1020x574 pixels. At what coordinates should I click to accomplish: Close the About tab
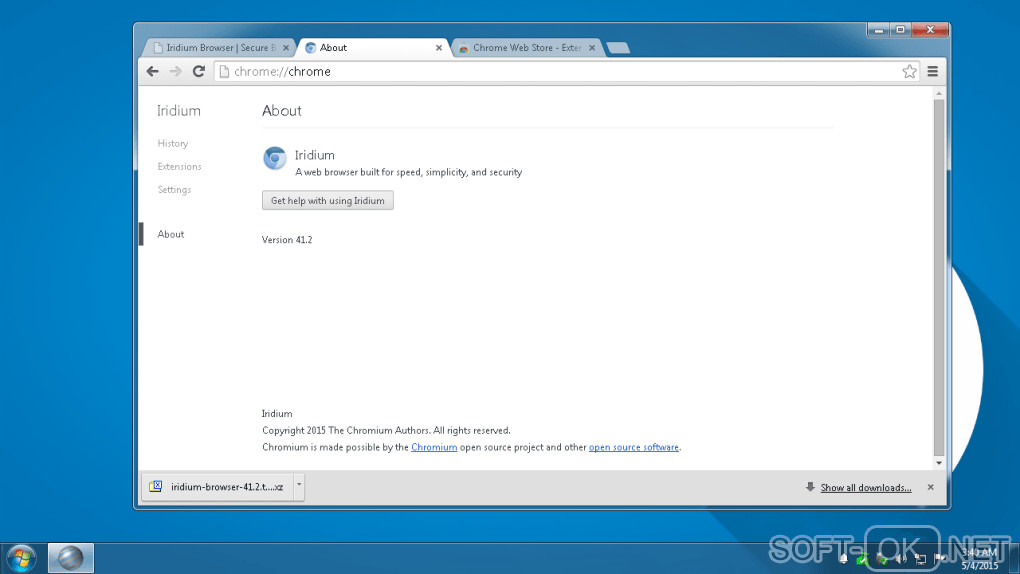(x=438, y=48)
